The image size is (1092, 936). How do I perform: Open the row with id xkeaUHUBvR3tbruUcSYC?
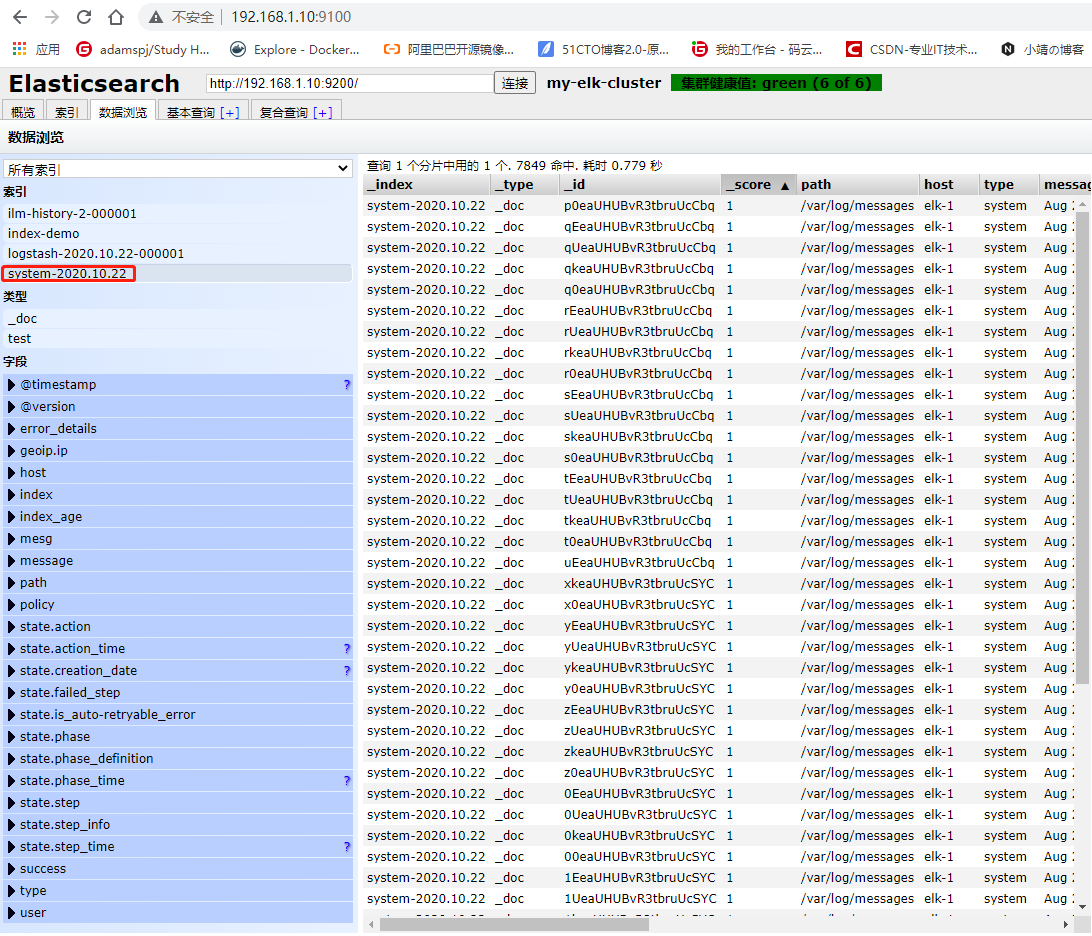(x=719, y=584)
